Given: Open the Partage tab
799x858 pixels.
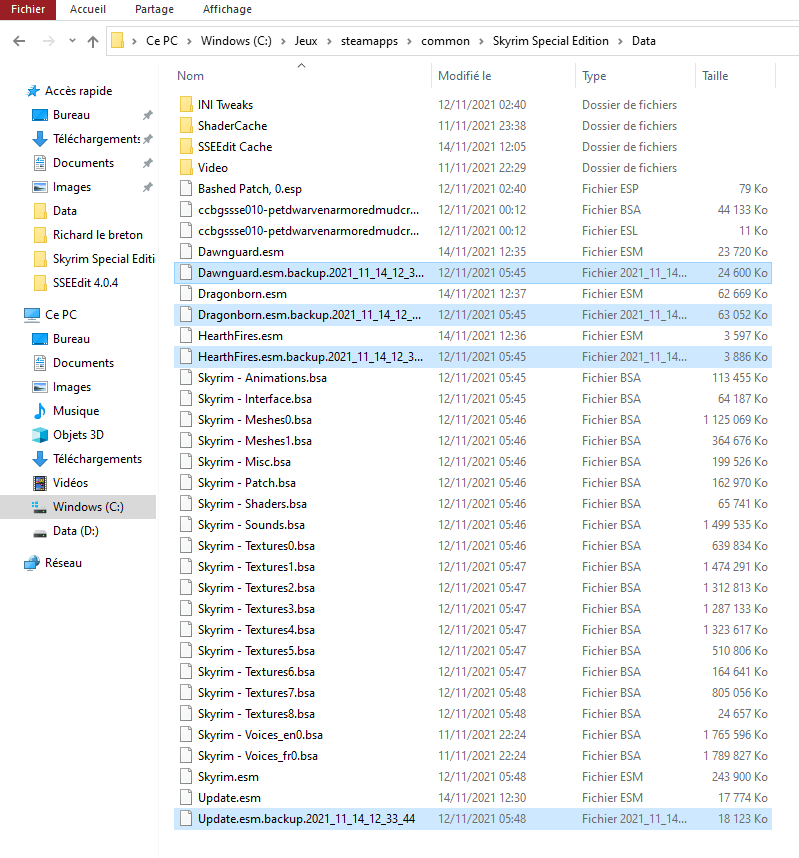Looking at the screenshot, I should tap(154, 9).
